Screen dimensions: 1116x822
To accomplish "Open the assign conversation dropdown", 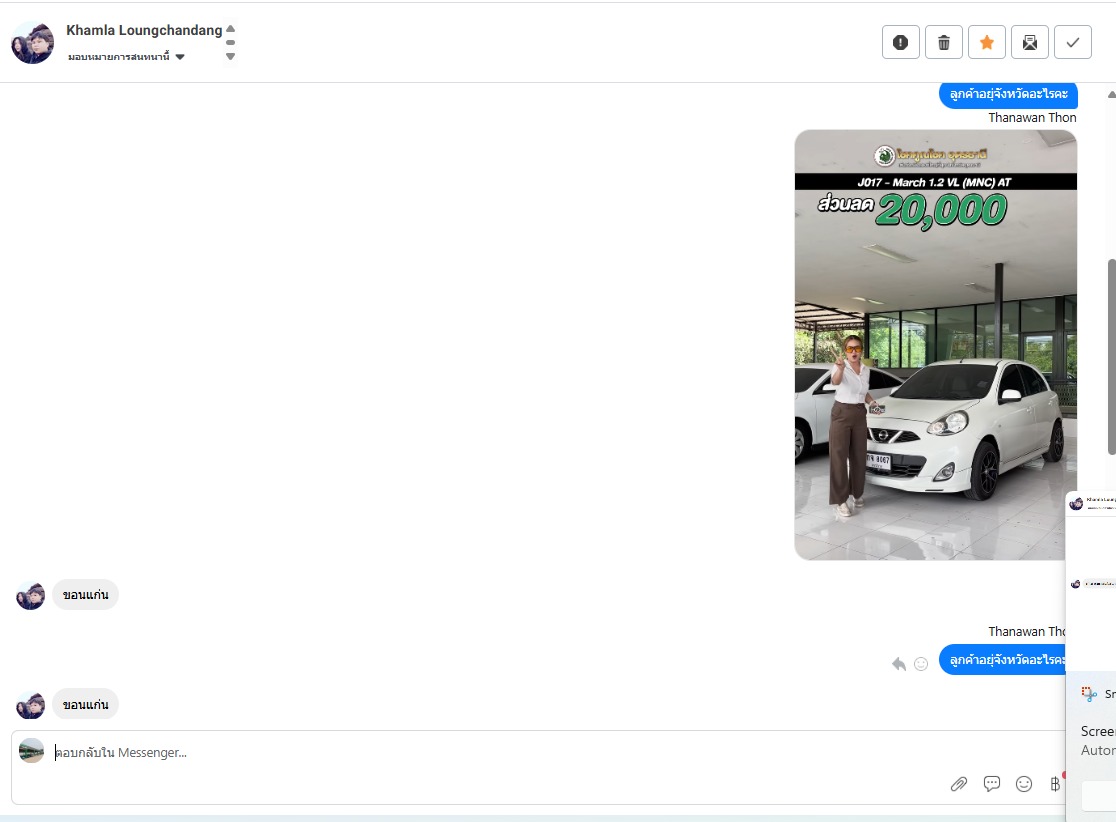I will [x=126, y=56].
